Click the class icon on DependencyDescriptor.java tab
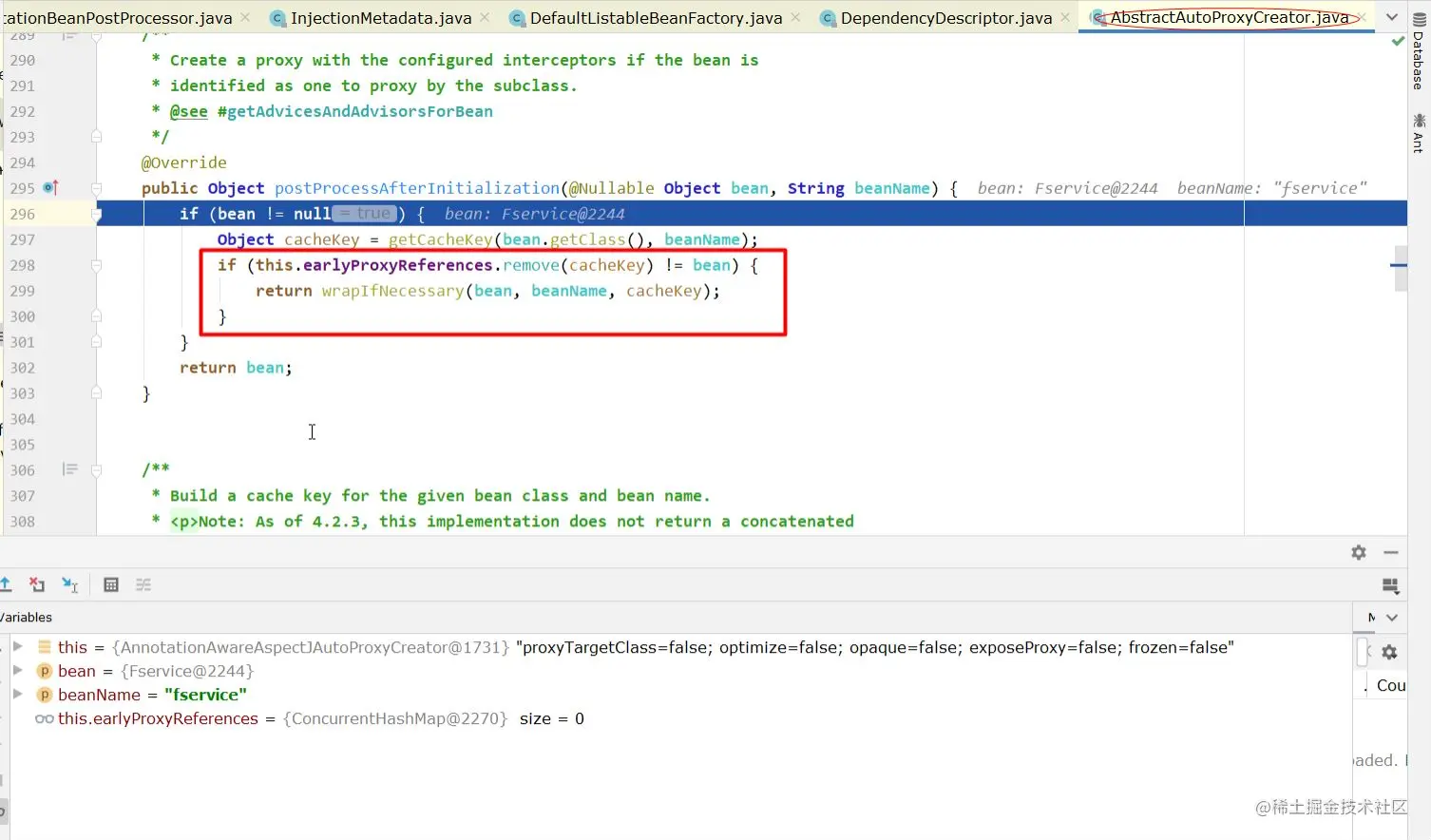Viewport: 1431px width, 840px height. coord(829,18)
